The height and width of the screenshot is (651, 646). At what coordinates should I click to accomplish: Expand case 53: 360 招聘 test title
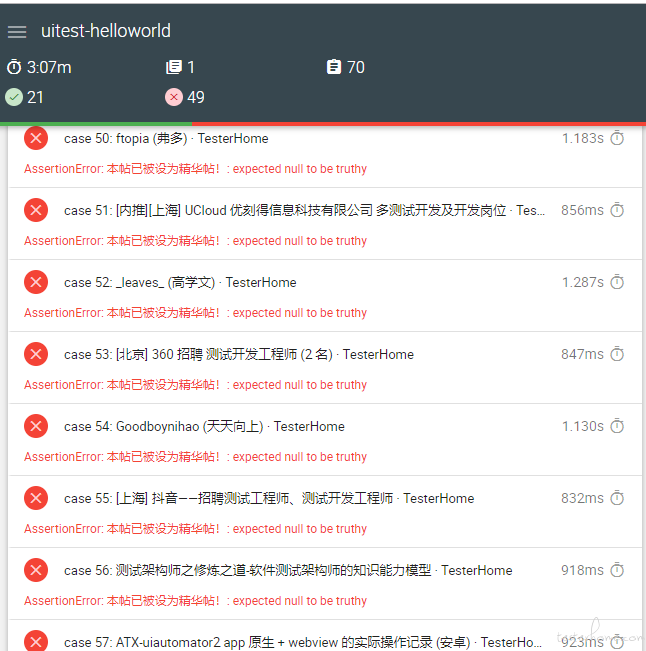click(239, 354)
